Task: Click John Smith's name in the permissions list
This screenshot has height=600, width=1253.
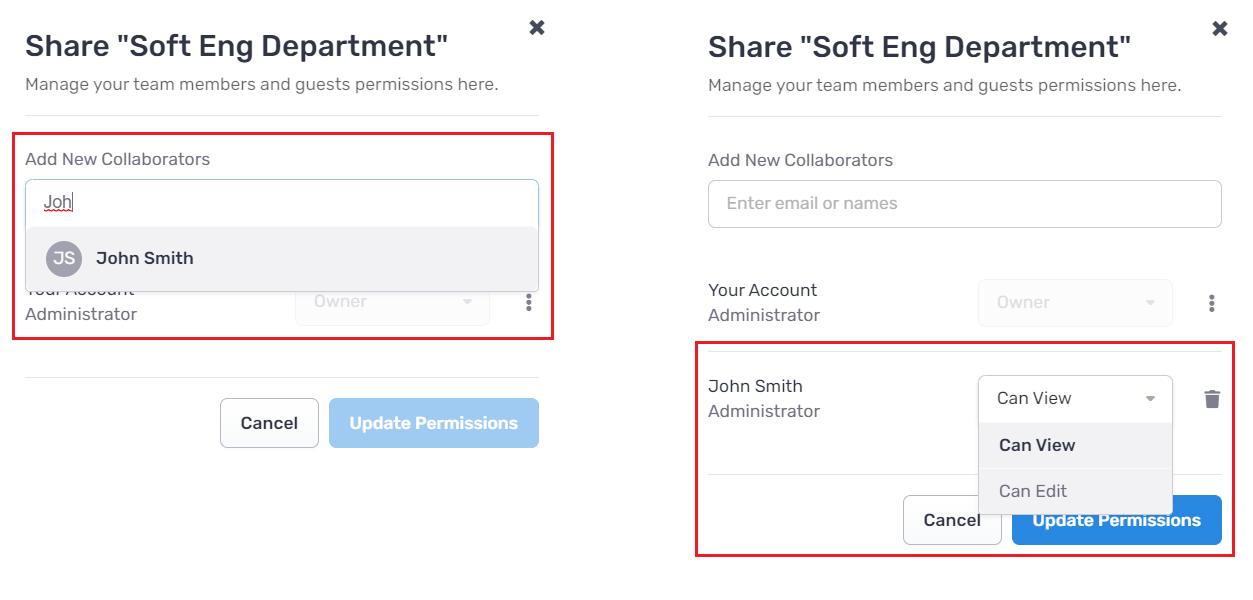Action: (x=755, y=386)
